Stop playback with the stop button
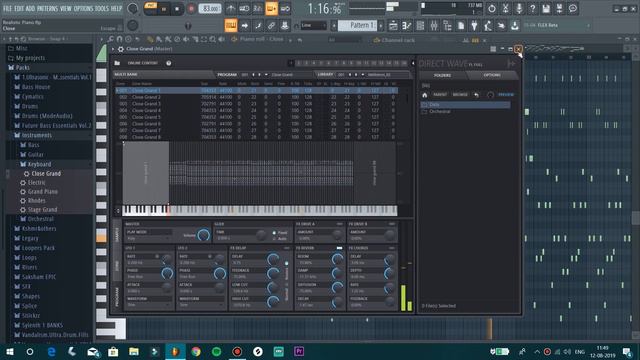Image resolution: width=640 pixels, height=360 pixels. (x=177, y=9)
